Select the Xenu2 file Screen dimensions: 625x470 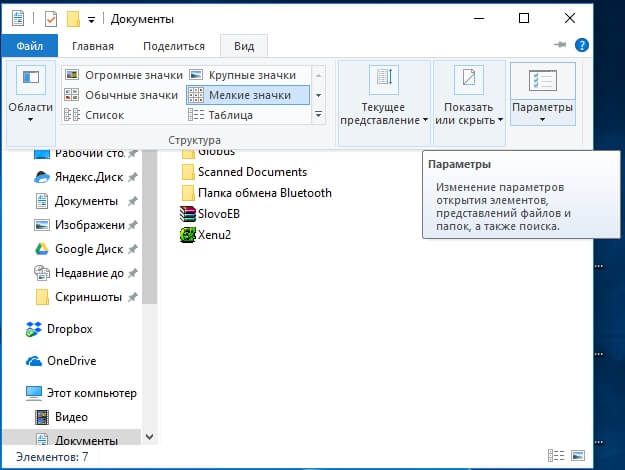pos(214,235)
